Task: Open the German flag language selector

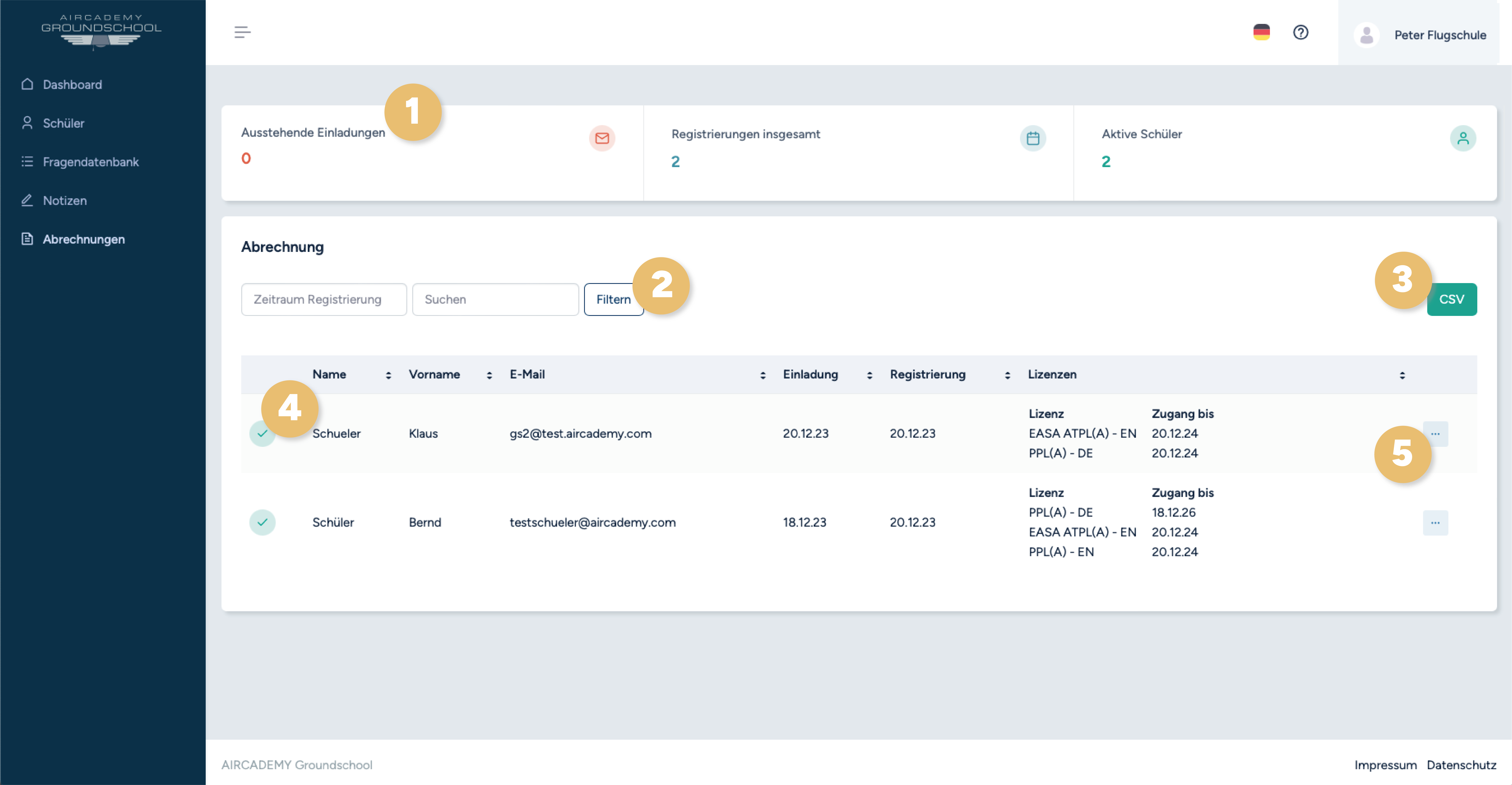Action: [x=1261, y=32]
